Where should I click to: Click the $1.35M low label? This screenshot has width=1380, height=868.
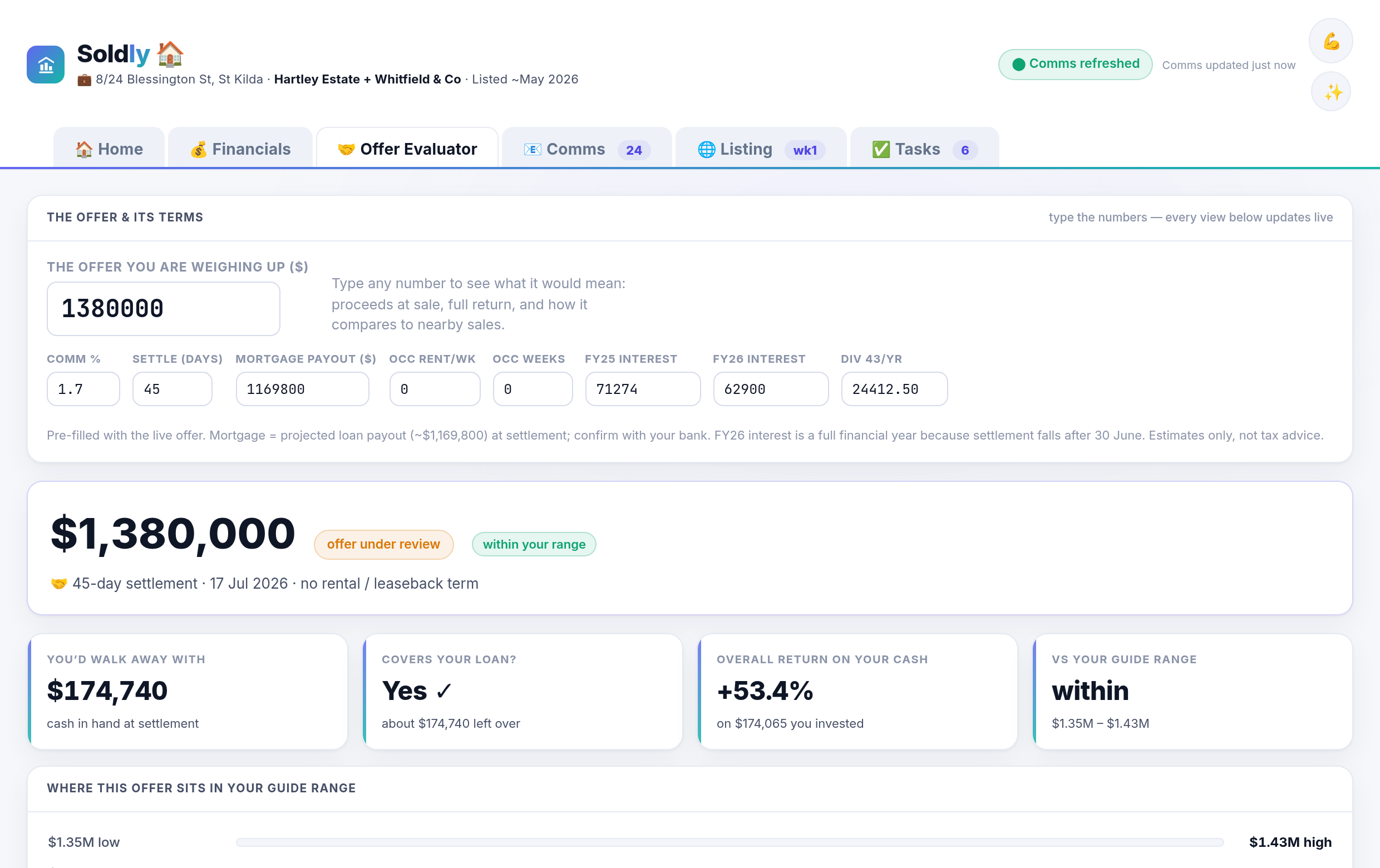point(83,842)
